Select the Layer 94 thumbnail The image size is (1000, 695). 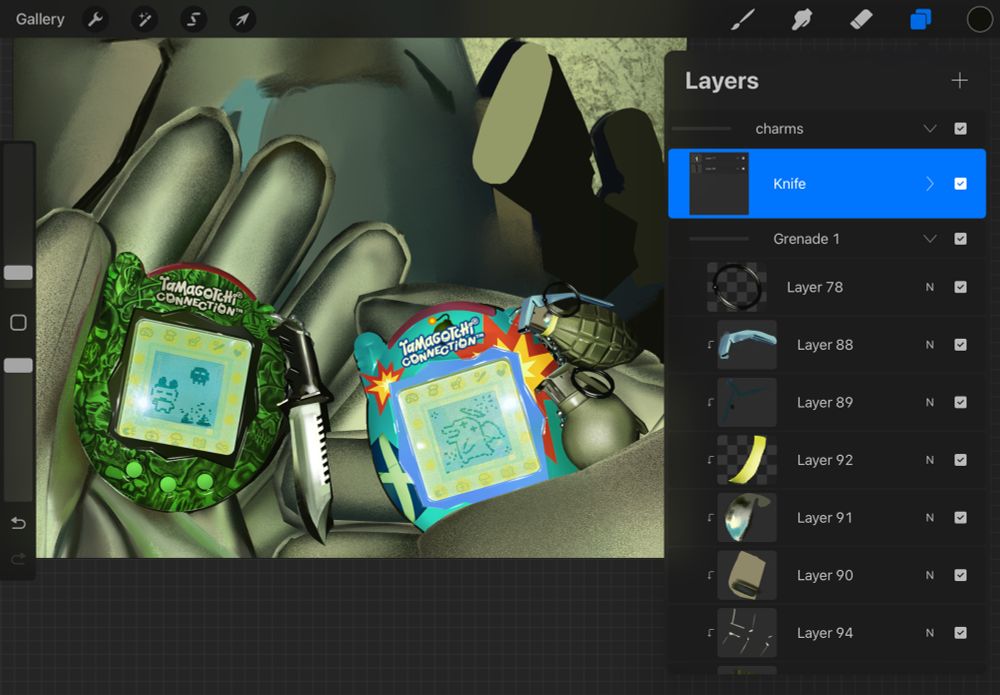click(x=747, y=633)
